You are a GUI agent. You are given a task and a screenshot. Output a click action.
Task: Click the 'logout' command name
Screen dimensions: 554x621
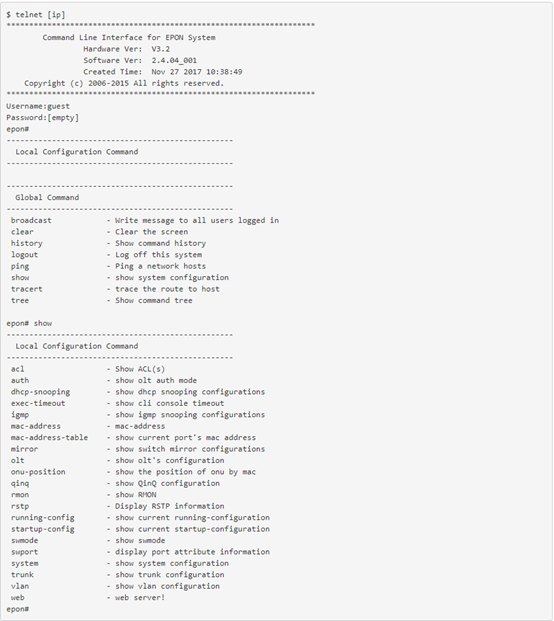click(x=24, y=255)
